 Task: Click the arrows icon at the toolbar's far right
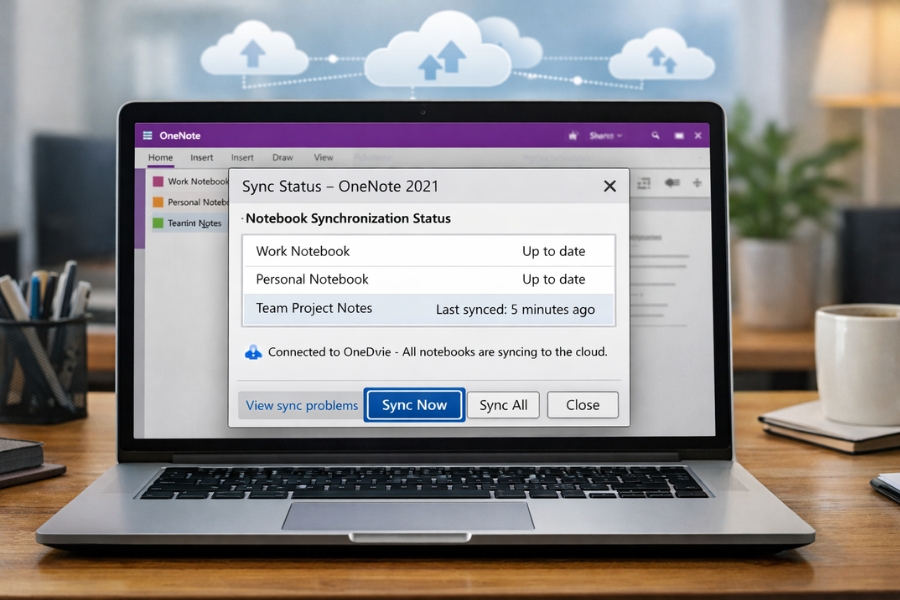(x=697, y=183)
